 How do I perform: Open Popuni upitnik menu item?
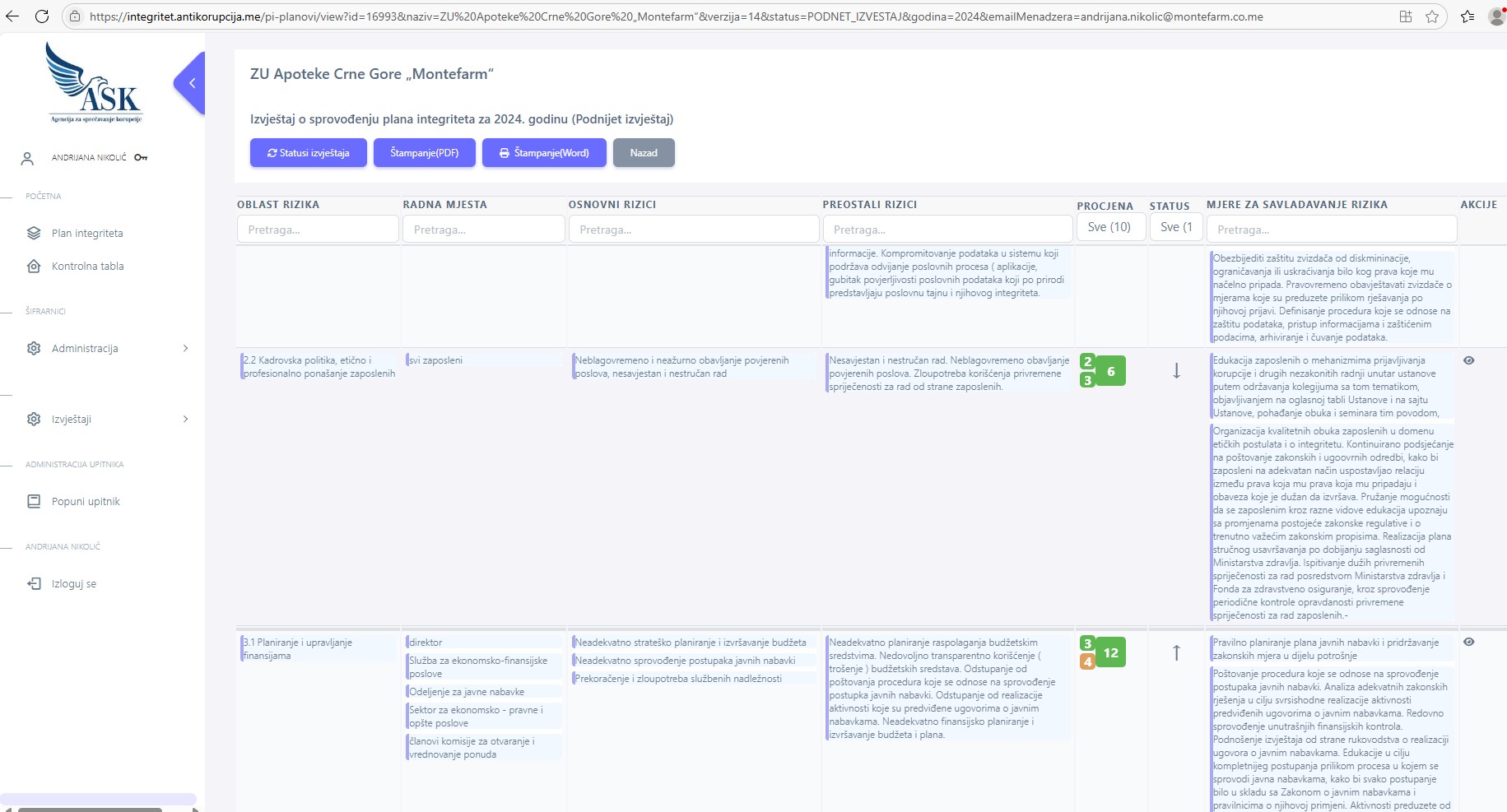click(86, 502)
